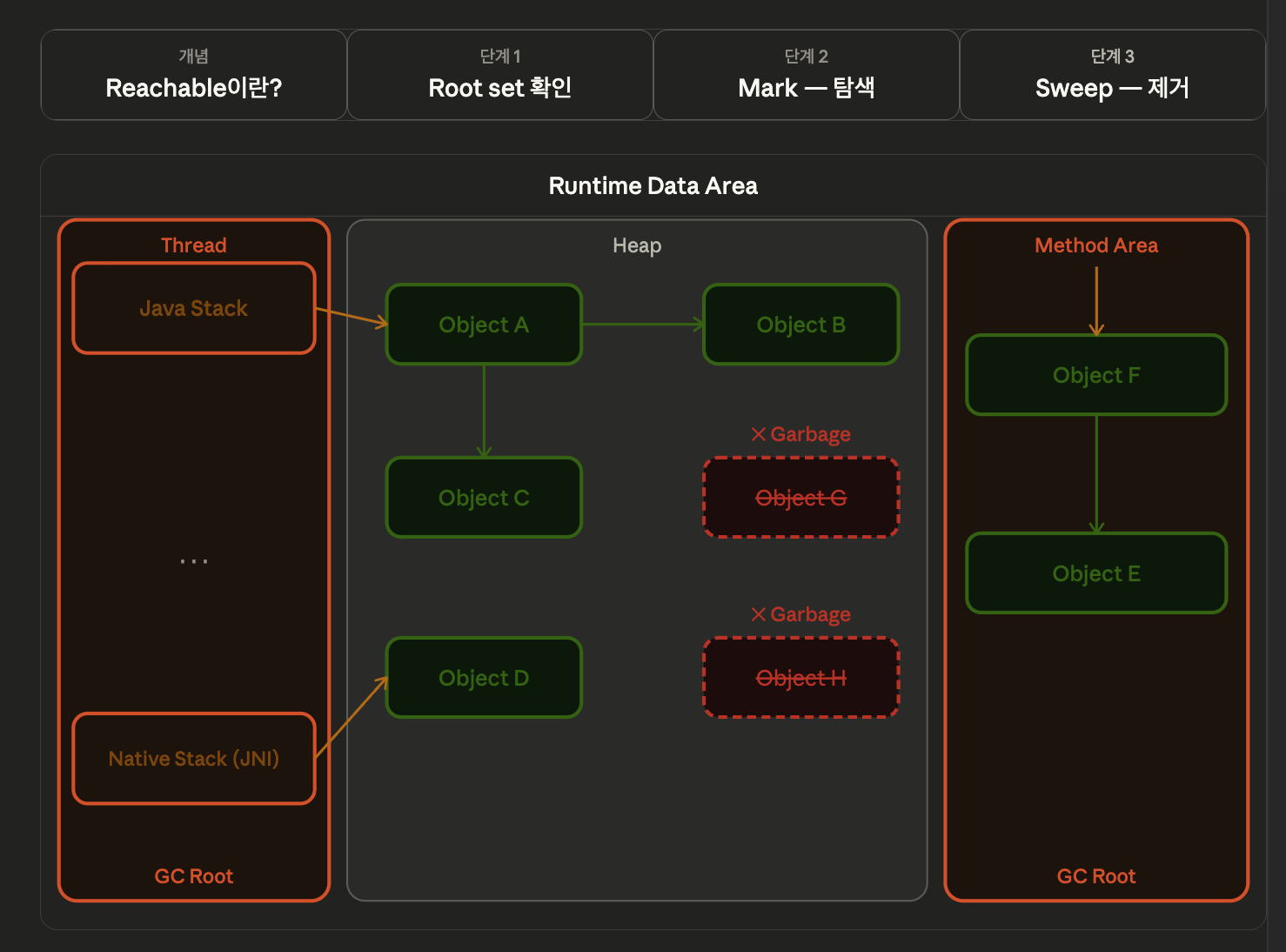Screen dimensions: 1286x952
Task: Select the Native Stack (JNI) box
Action: tap(194, 759)
